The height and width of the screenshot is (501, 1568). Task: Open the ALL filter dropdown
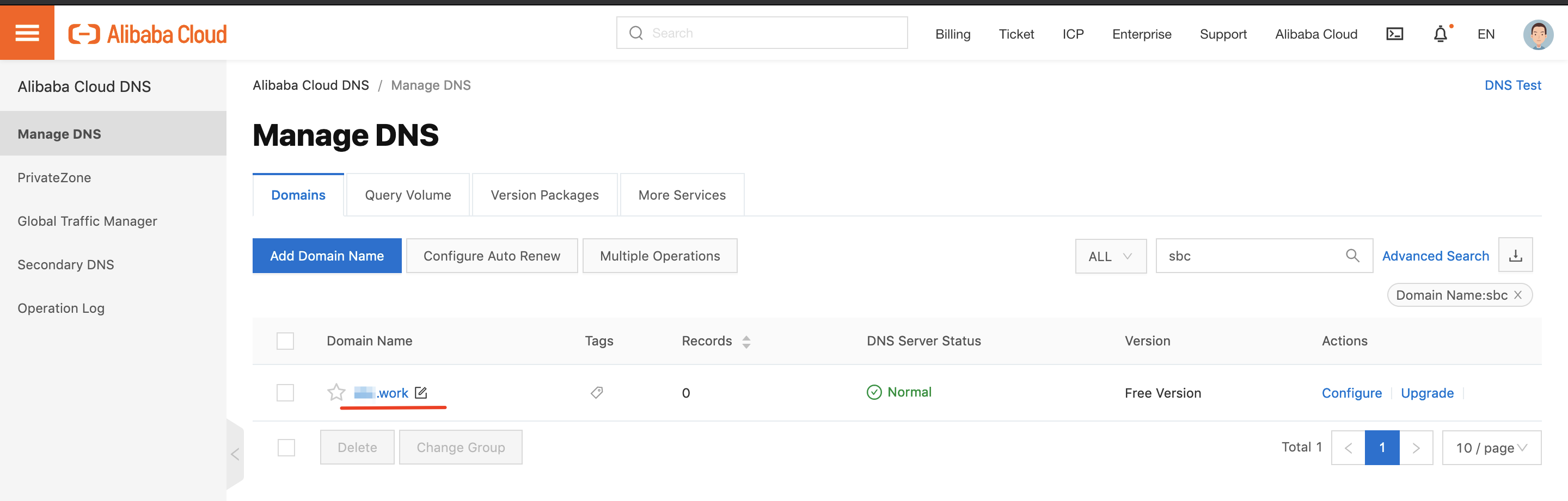(x=1110, y=256)
